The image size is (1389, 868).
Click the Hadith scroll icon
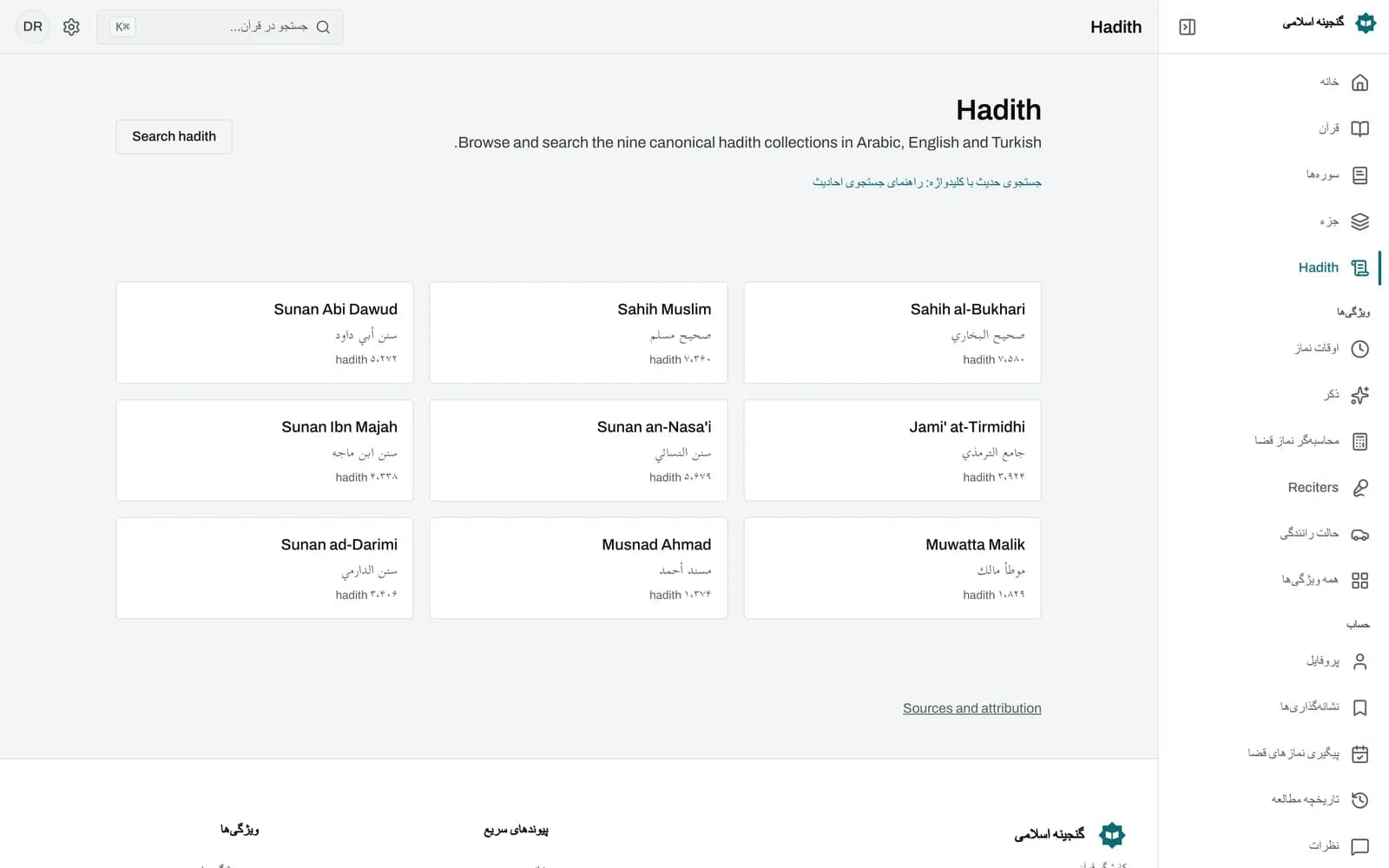[x=1359, y=268]
